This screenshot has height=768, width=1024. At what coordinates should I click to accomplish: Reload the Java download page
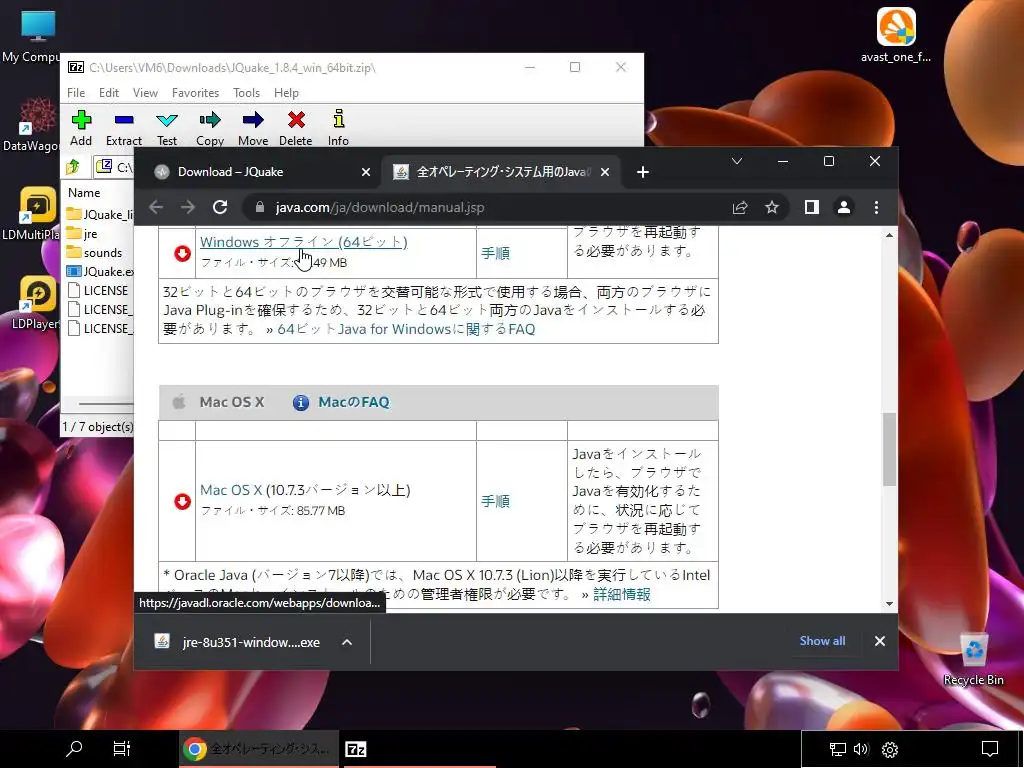point(220,207)
